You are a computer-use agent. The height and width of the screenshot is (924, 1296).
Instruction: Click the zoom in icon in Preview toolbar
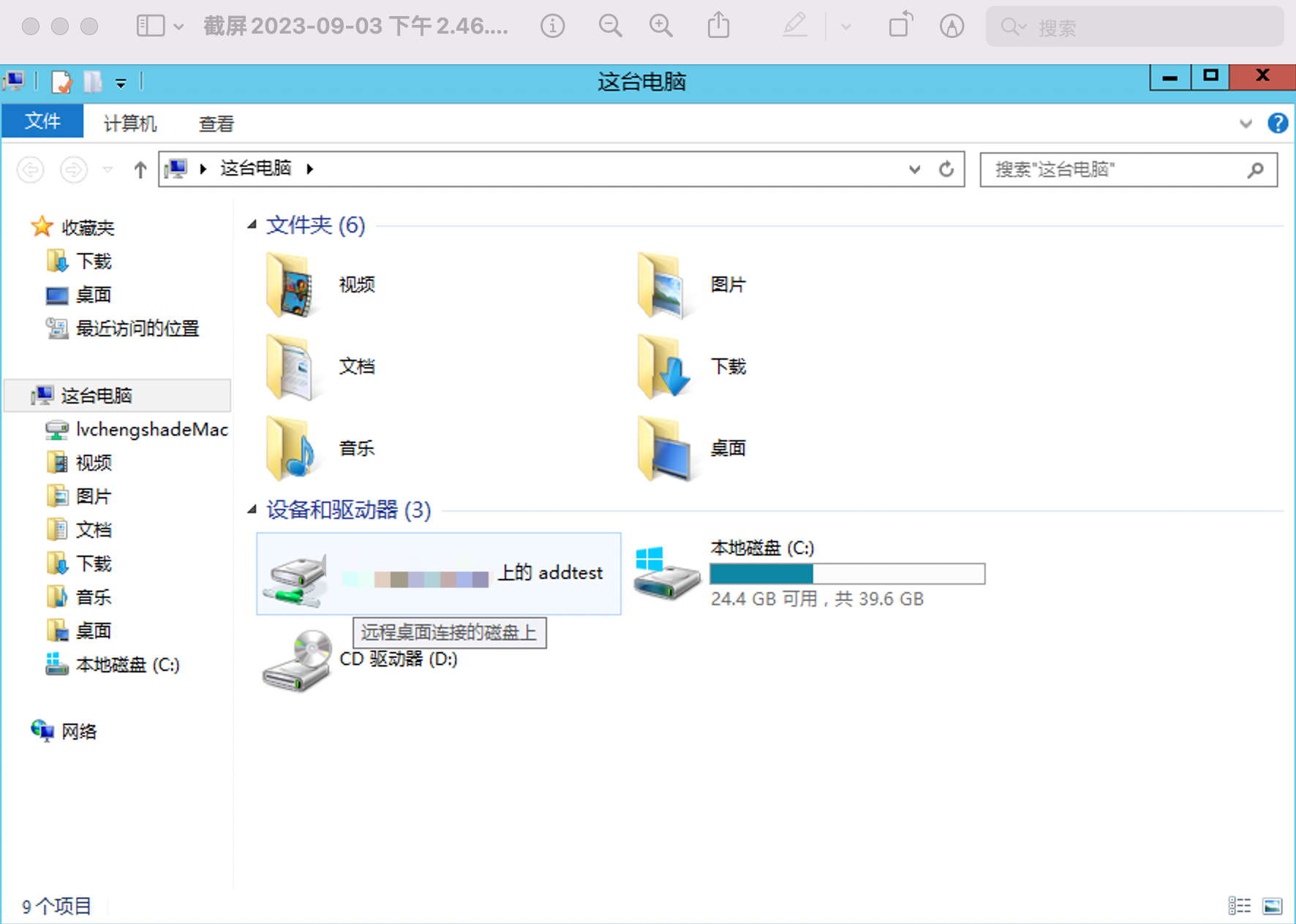[660, 26]
